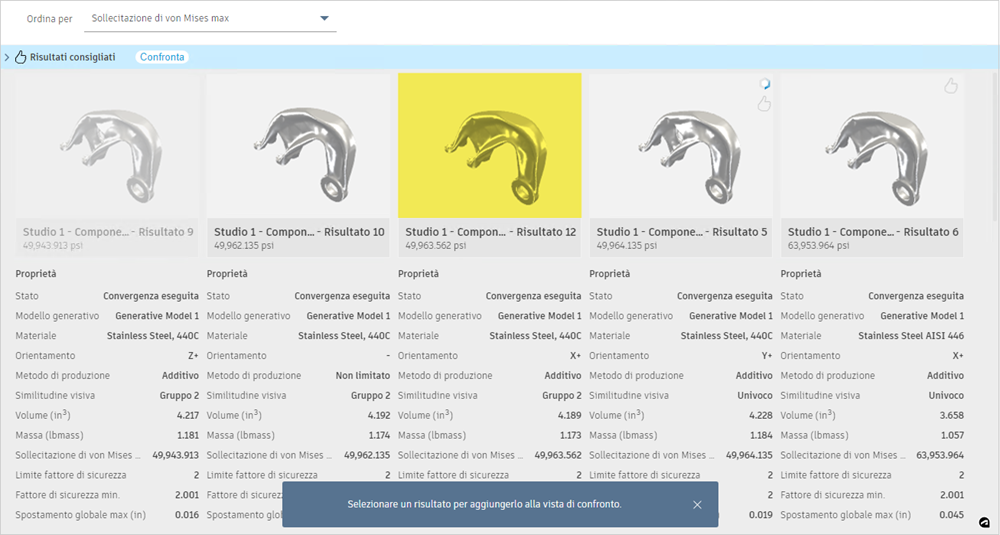The height and width of the screenshot is (535, 1000).
Task: Click the Confronta button
Action: click(162, 57)
